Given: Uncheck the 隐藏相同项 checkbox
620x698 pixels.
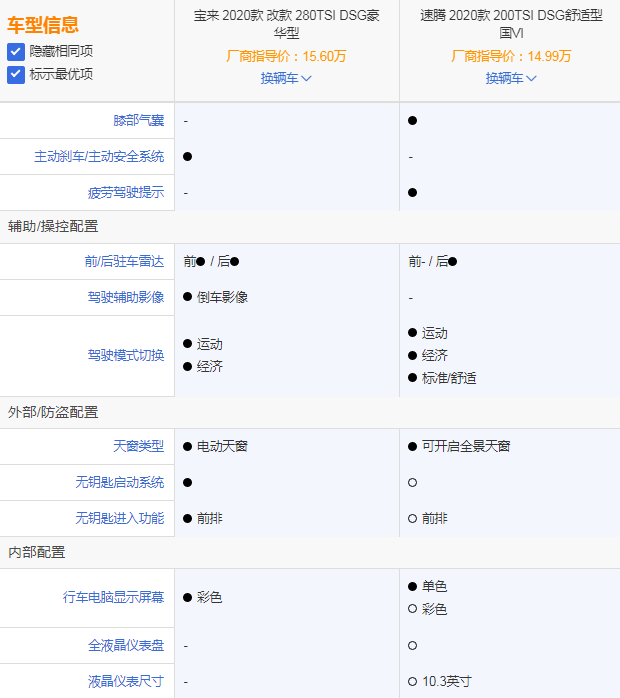Looking at the screenshot, I should coord(16,52).
